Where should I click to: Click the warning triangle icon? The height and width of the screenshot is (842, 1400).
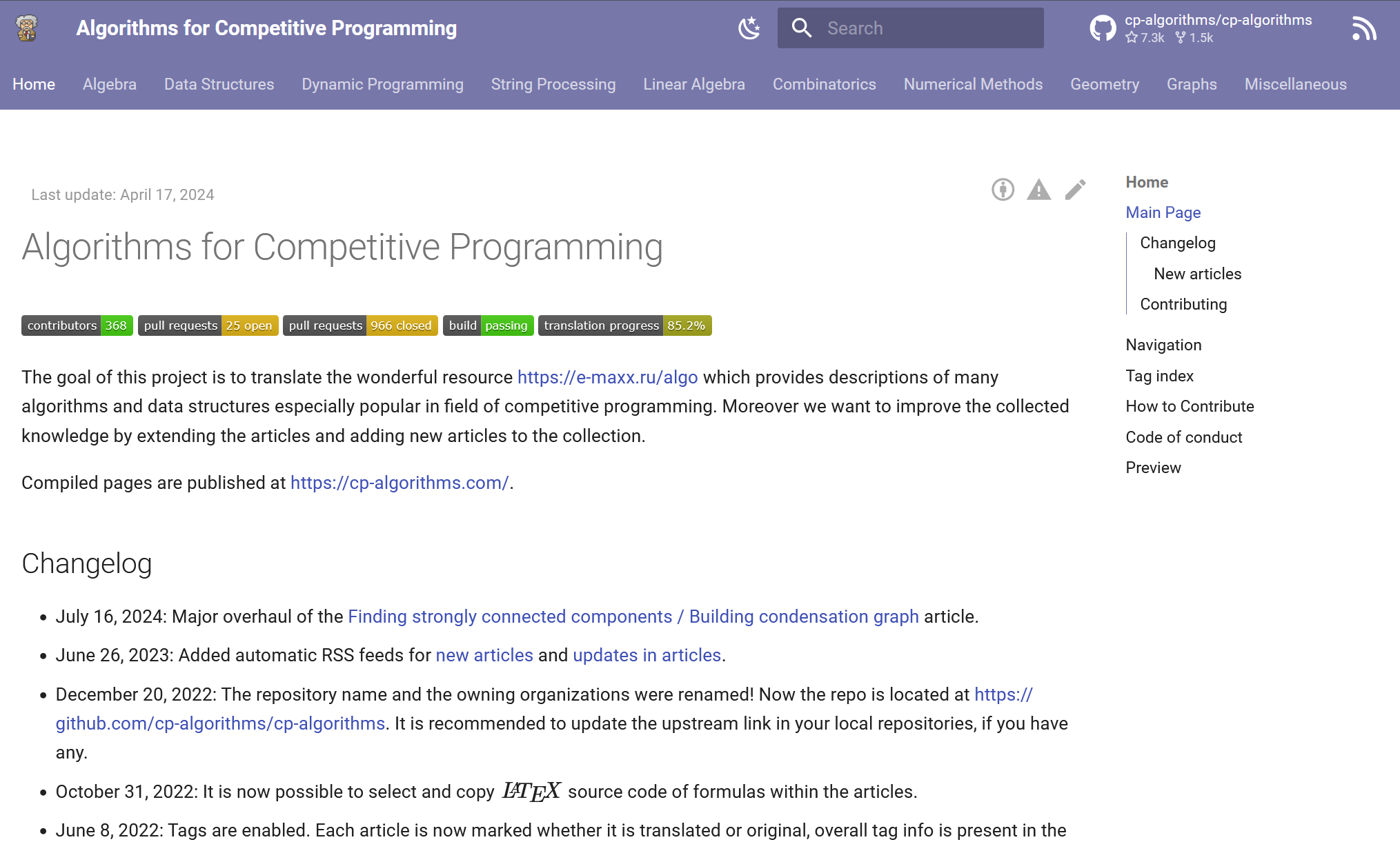(1039, 192)
